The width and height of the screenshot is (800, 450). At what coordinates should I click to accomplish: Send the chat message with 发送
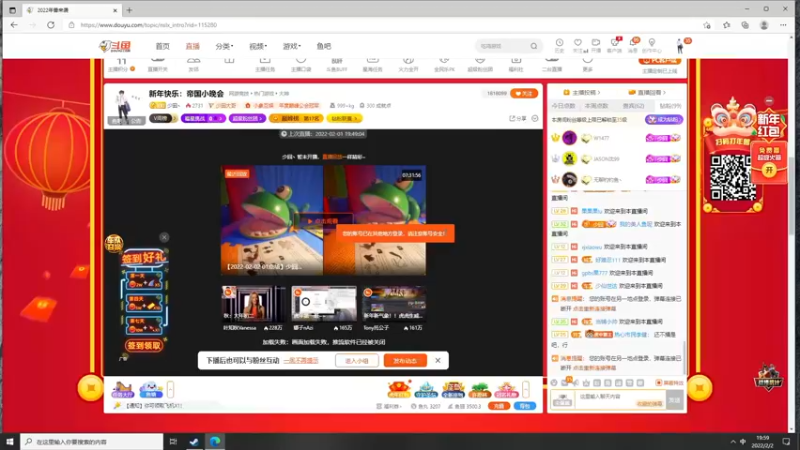tap(674, 400)
